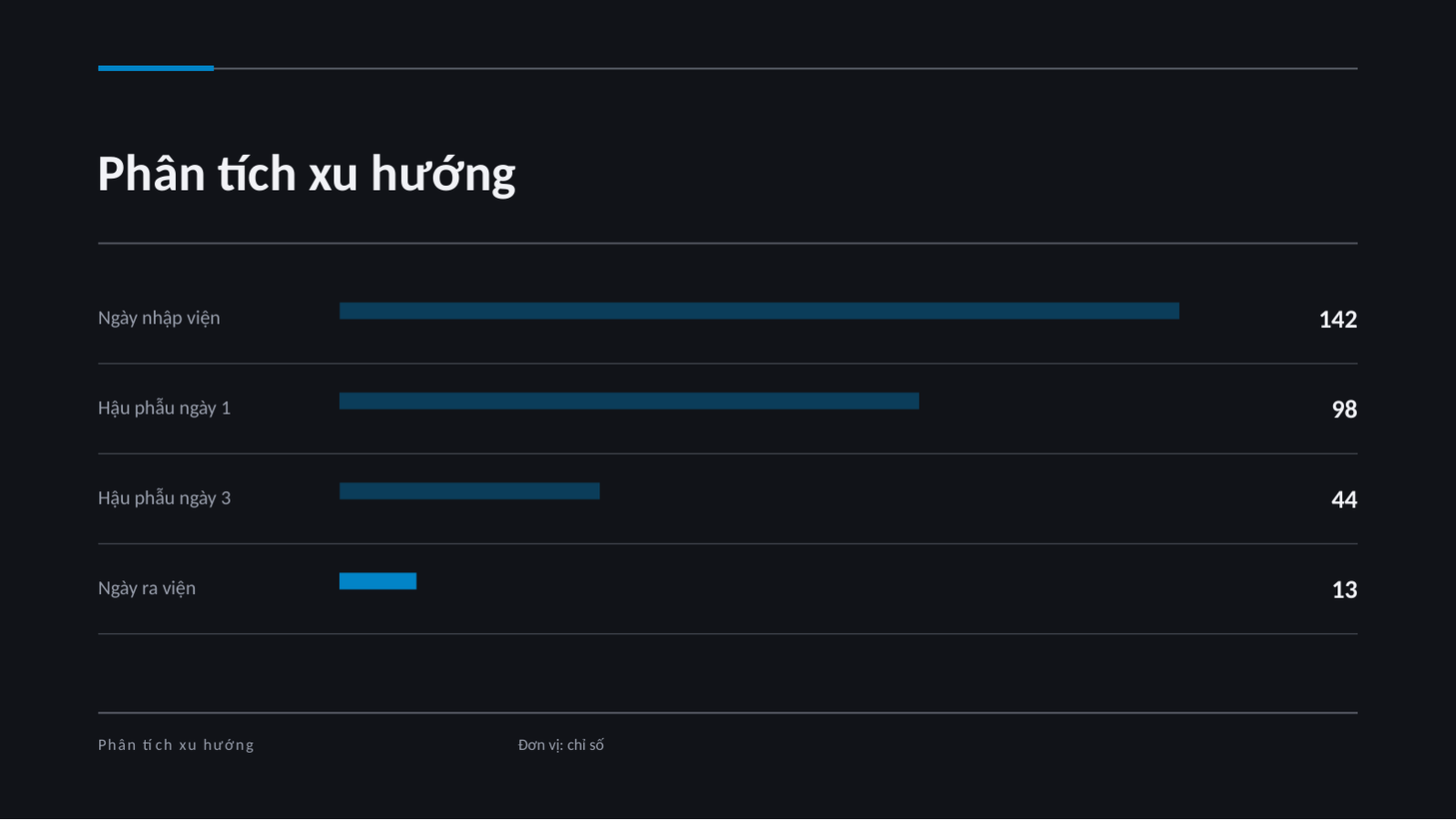Select the blue accent segment at top
Viewport: 1456px width, 820px height.
tap(156, 68)
